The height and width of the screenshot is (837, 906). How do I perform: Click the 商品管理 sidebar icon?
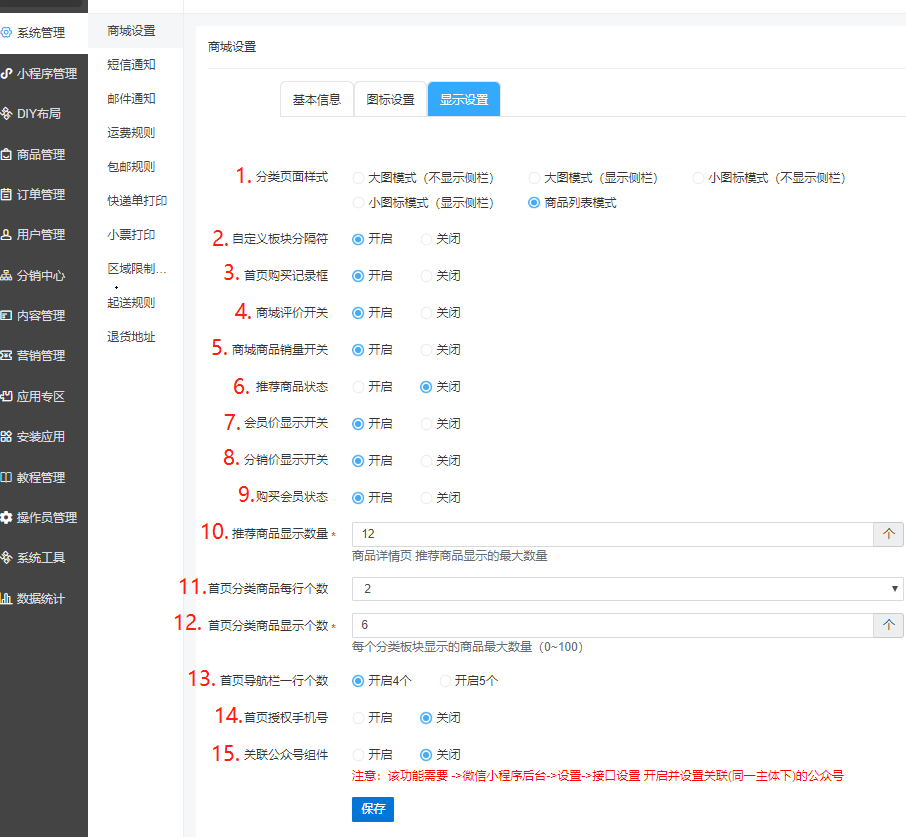(x=7, y=154)
